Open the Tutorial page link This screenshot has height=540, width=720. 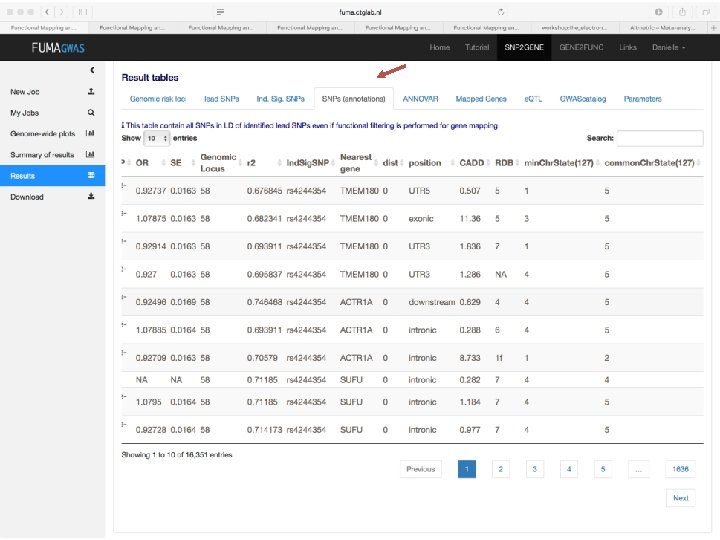click(x=477, y=47)
